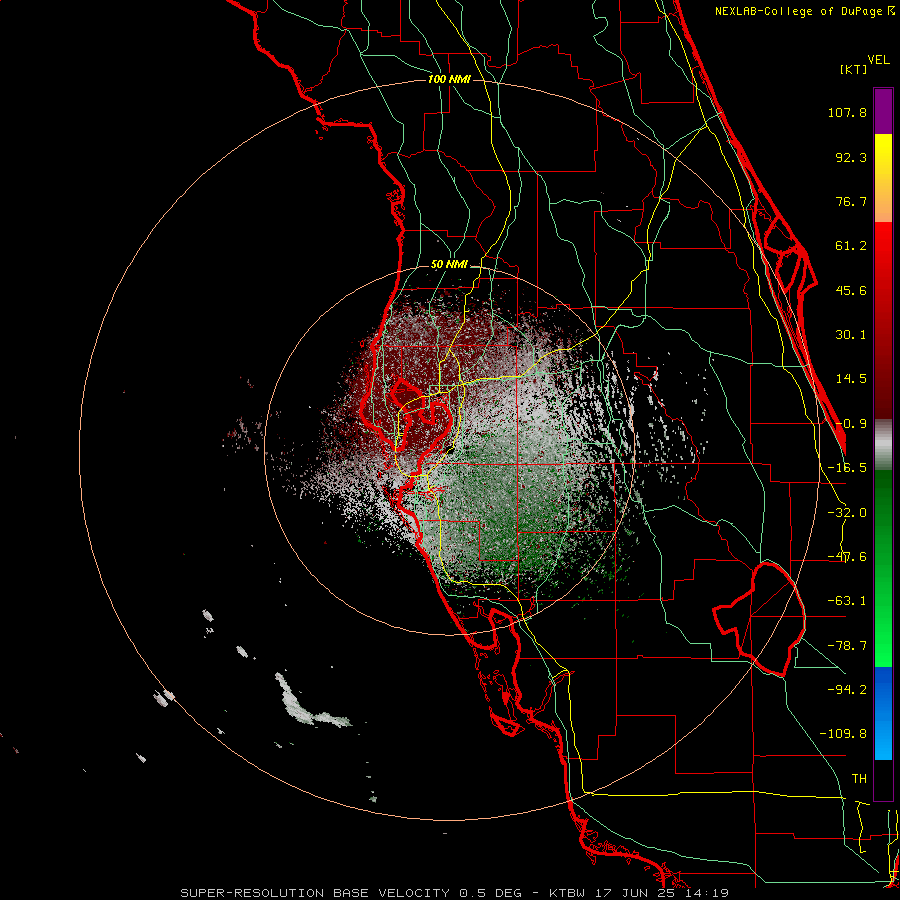
Task: Click the blue segment of the color bar
Action: pos(883,713)
